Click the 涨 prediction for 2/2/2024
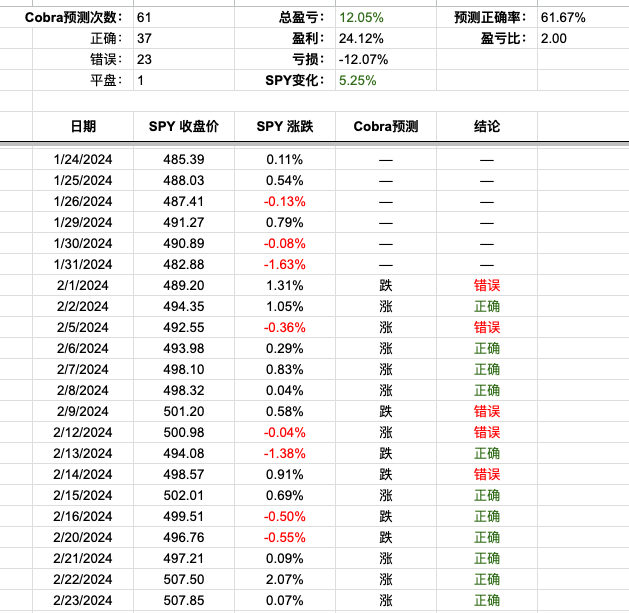Screen dimensions: 629x613 click(386, 306)
